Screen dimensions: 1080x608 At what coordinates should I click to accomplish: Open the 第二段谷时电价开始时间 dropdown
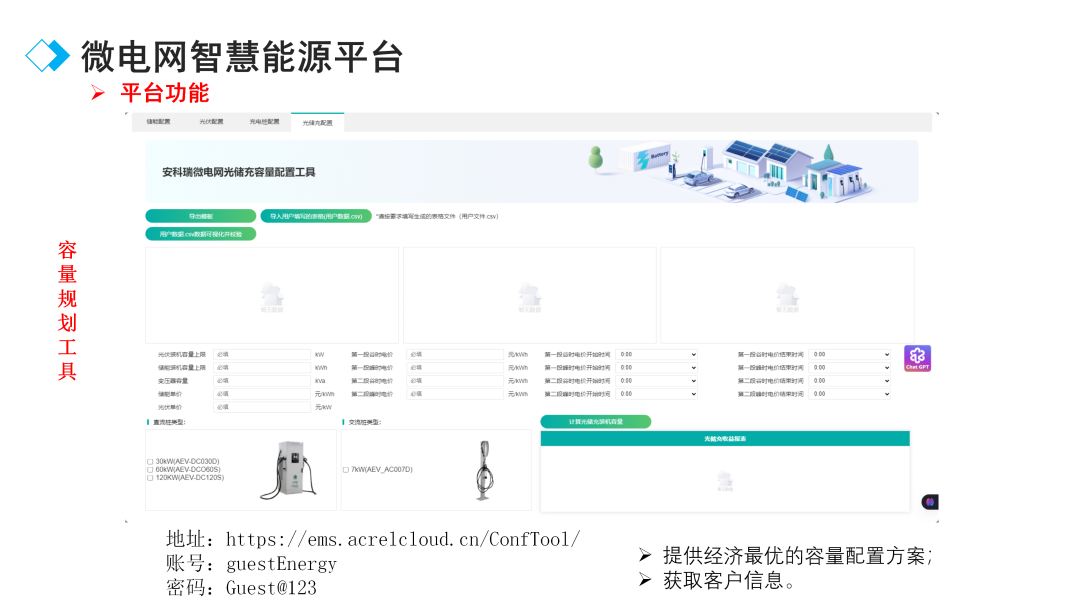click(655, 381)
